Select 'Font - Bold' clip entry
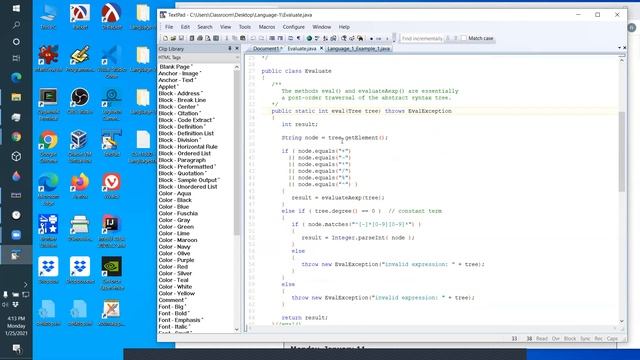This screenshot has height=360, width=640. click(173, 313)
